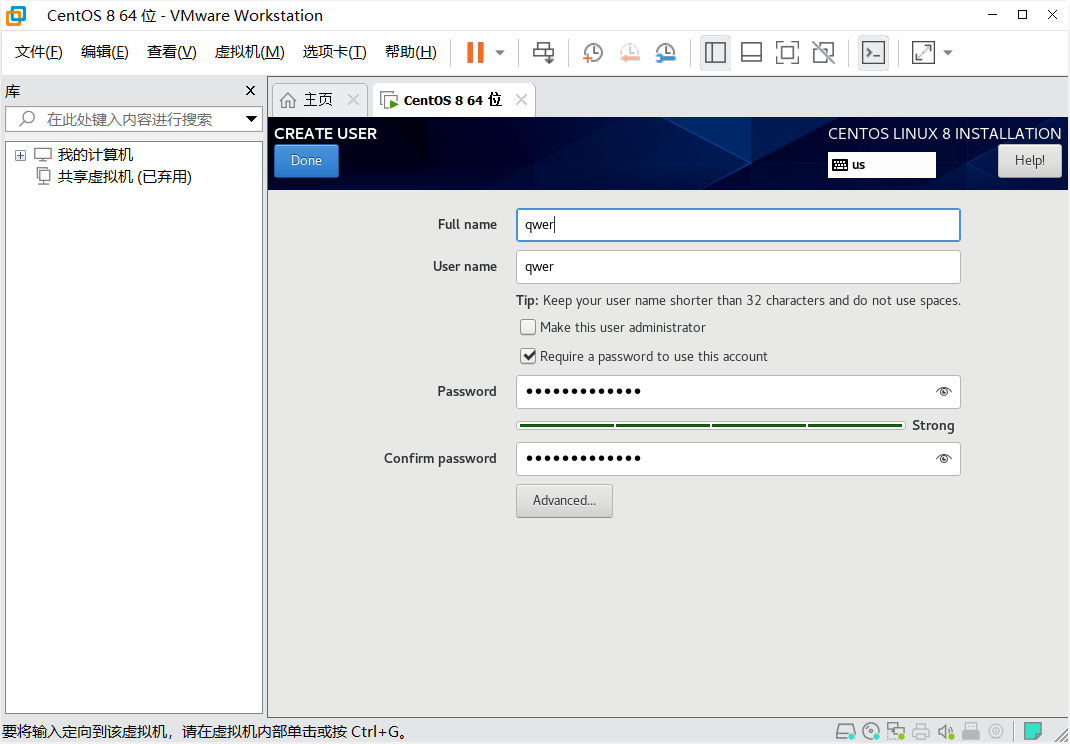This screenshot has width=1070, height=744.
Task: Toggle the thumbnail bar view icon
Action: (x=751, y=53)
